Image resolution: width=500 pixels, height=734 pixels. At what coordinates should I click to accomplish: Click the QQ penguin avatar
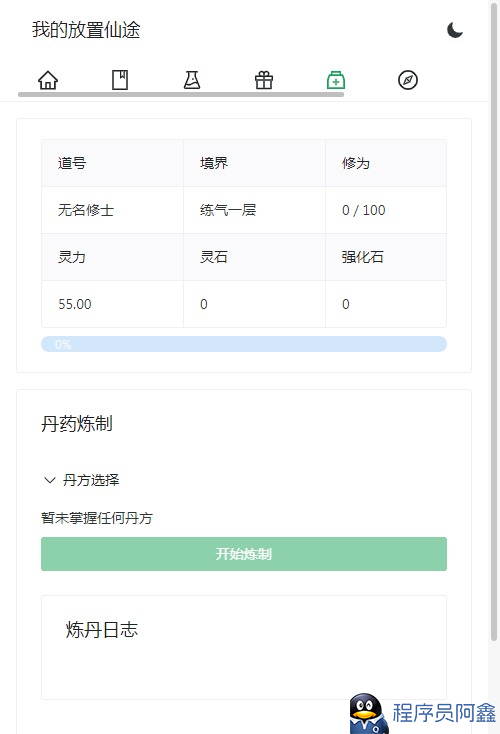368,713
